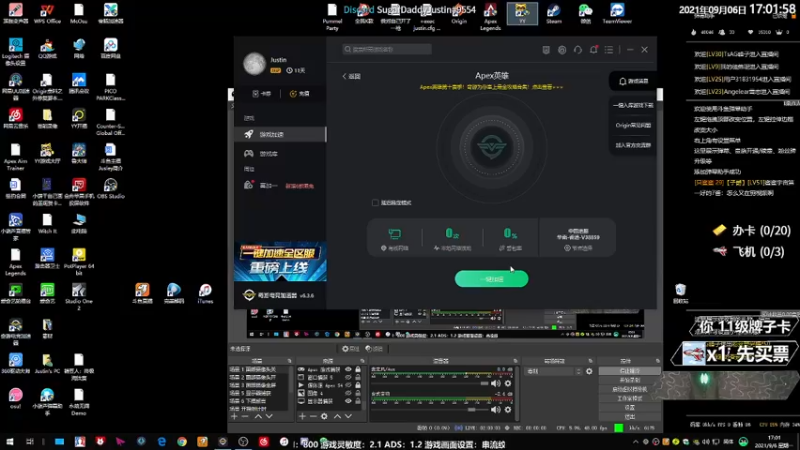Open Apex Aim Trainer desktop file

(15, 157)
